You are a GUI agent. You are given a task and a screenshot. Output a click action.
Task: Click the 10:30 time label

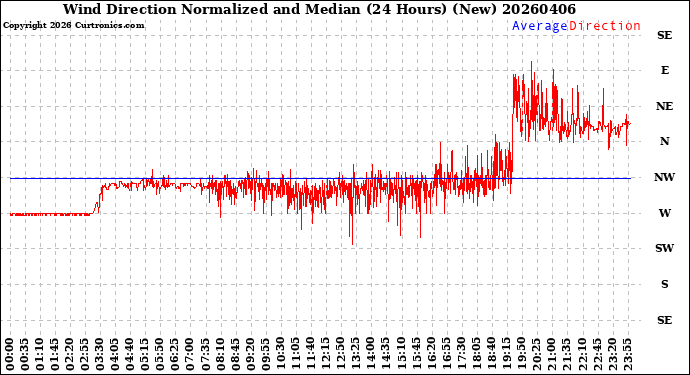[x=280, y=354]
